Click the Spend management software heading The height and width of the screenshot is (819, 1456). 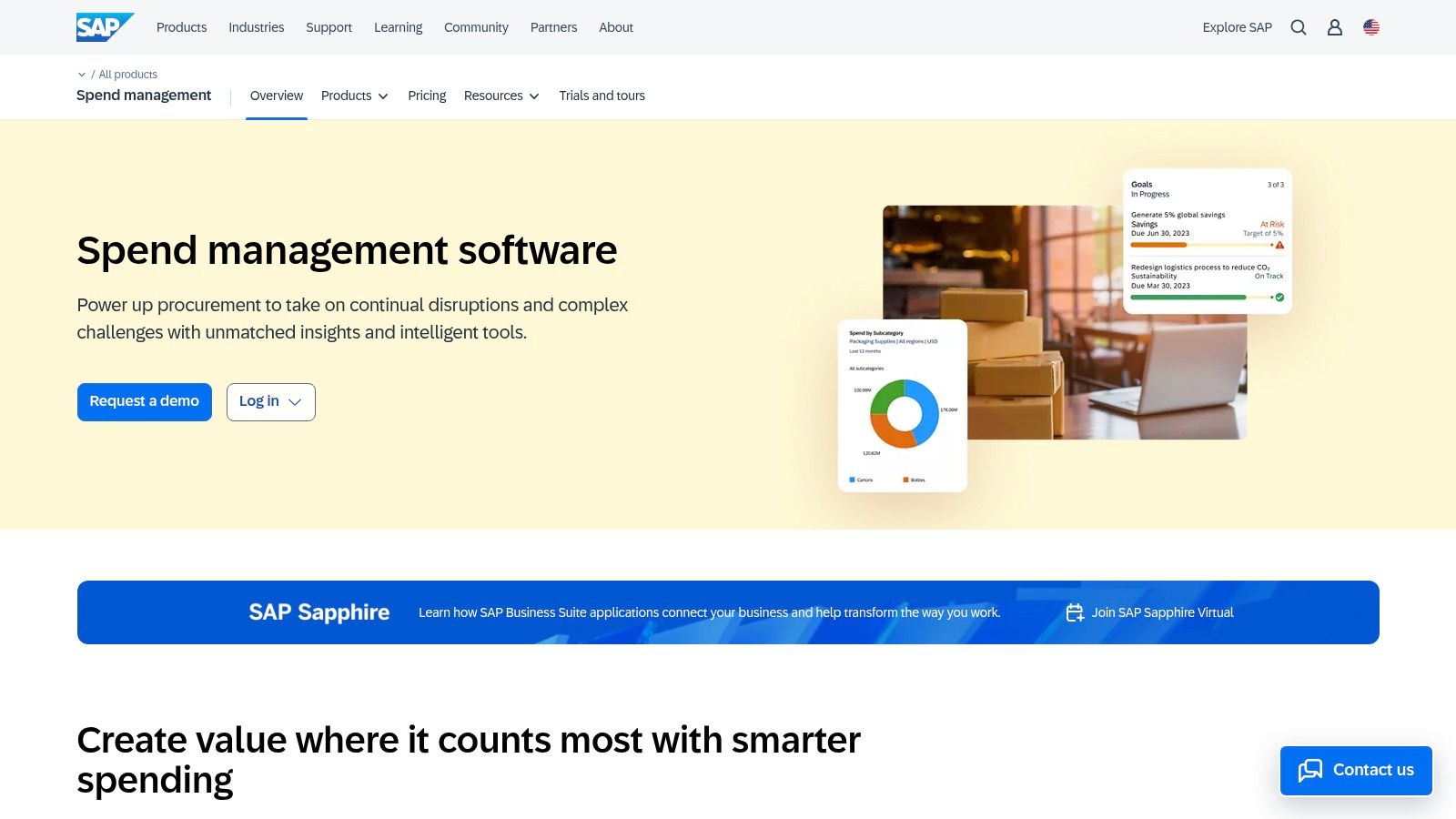coord(347,250)
